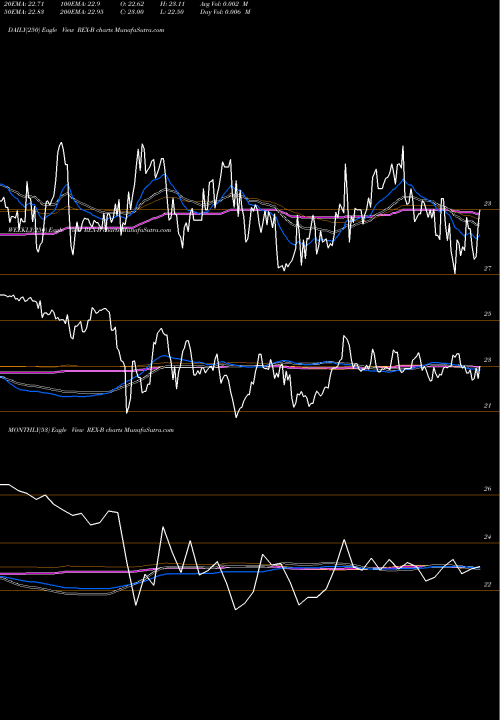Click the 26 price label on monthly chart
500x720 pixels.
[488, 489]
